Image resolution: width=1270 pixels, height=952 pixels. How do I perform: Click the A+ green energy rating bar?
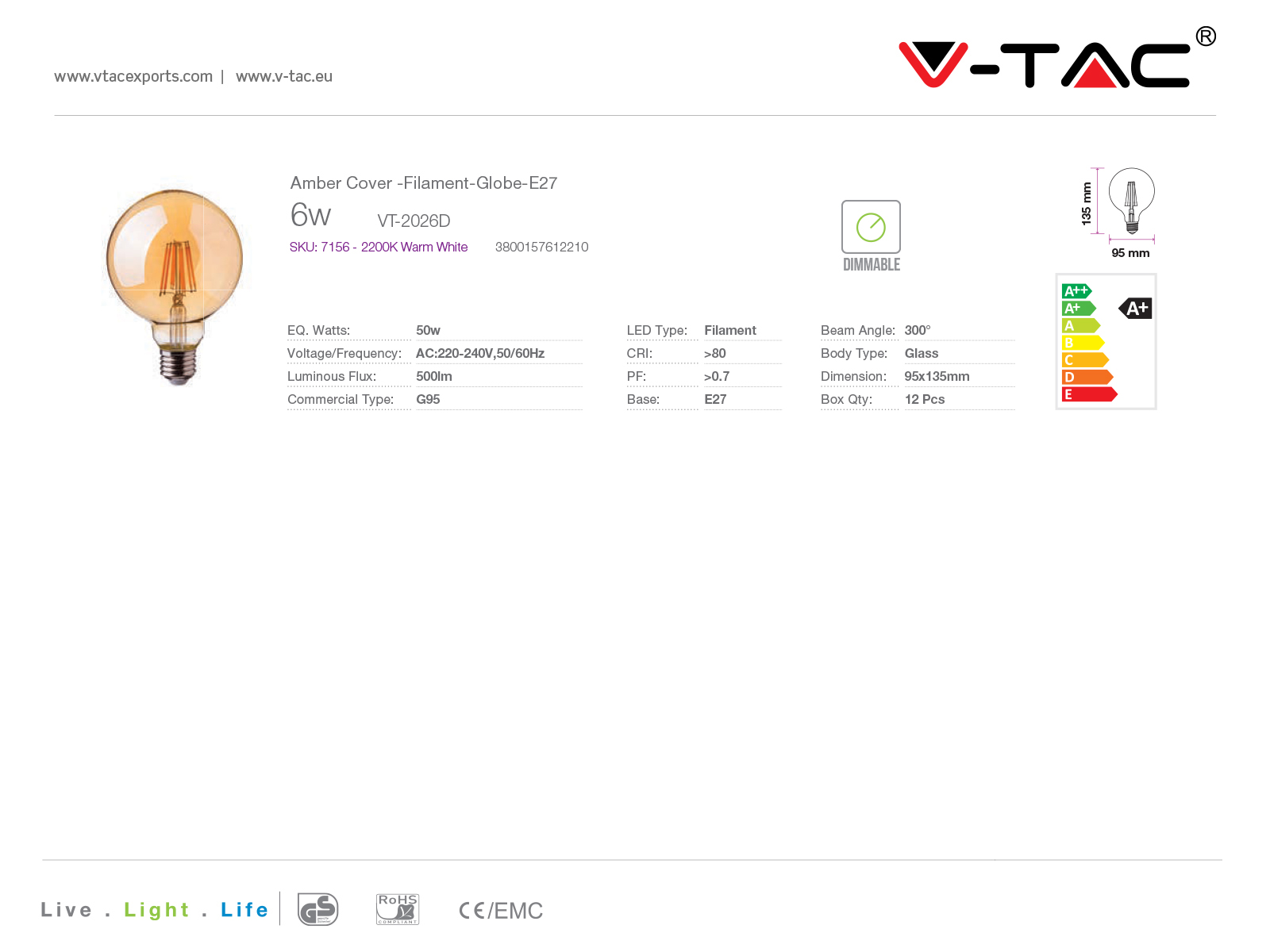tap(1079, 309)
